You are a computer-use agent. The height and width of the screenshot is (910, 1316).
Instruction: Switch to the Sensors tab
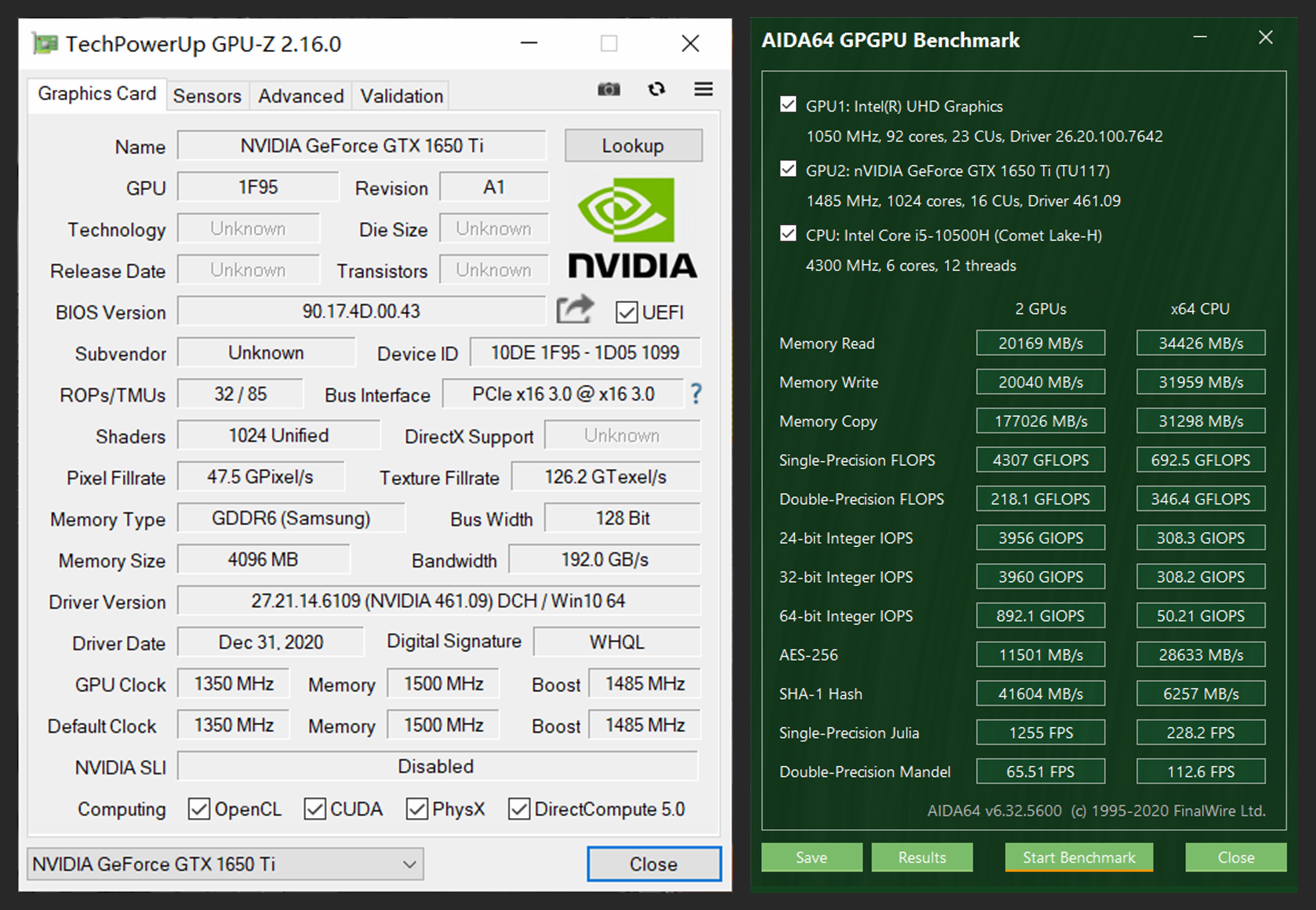pyautogui.click(x=207, y=96)
